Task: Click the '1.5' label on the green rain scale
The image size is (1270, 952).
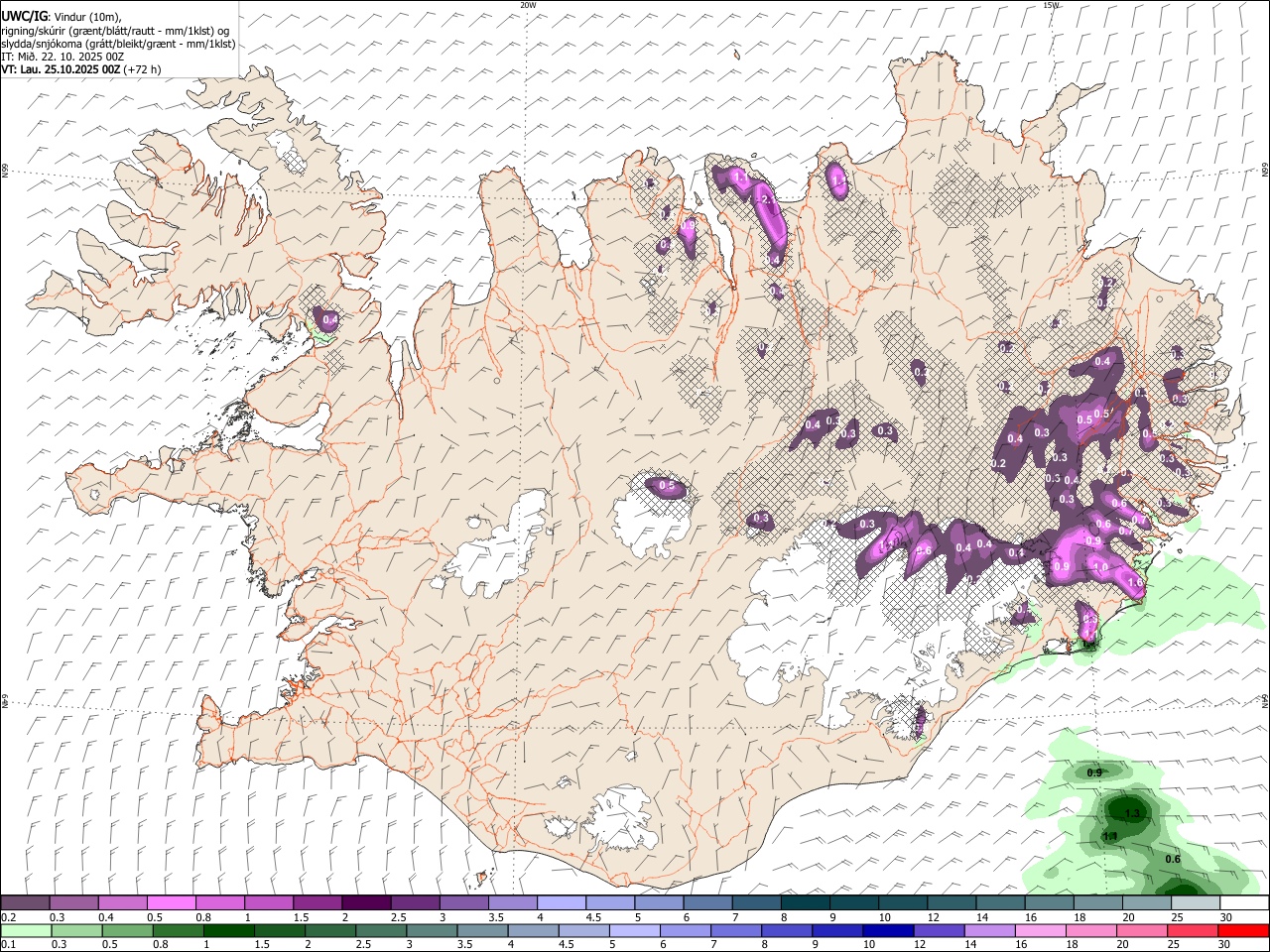Action: click(x=262, y=945)
